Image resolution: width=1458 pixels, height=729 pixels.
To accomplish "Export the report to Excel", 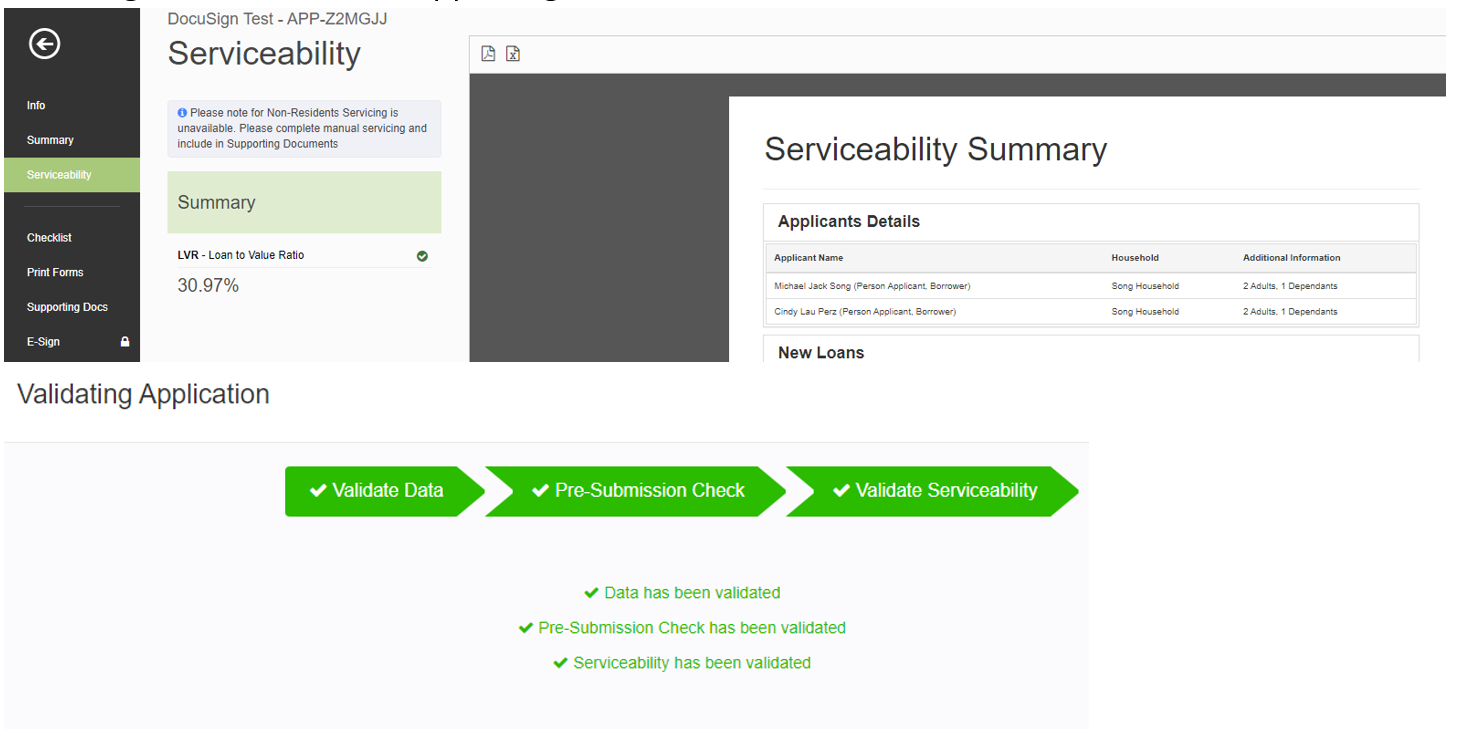I will 513,54.
